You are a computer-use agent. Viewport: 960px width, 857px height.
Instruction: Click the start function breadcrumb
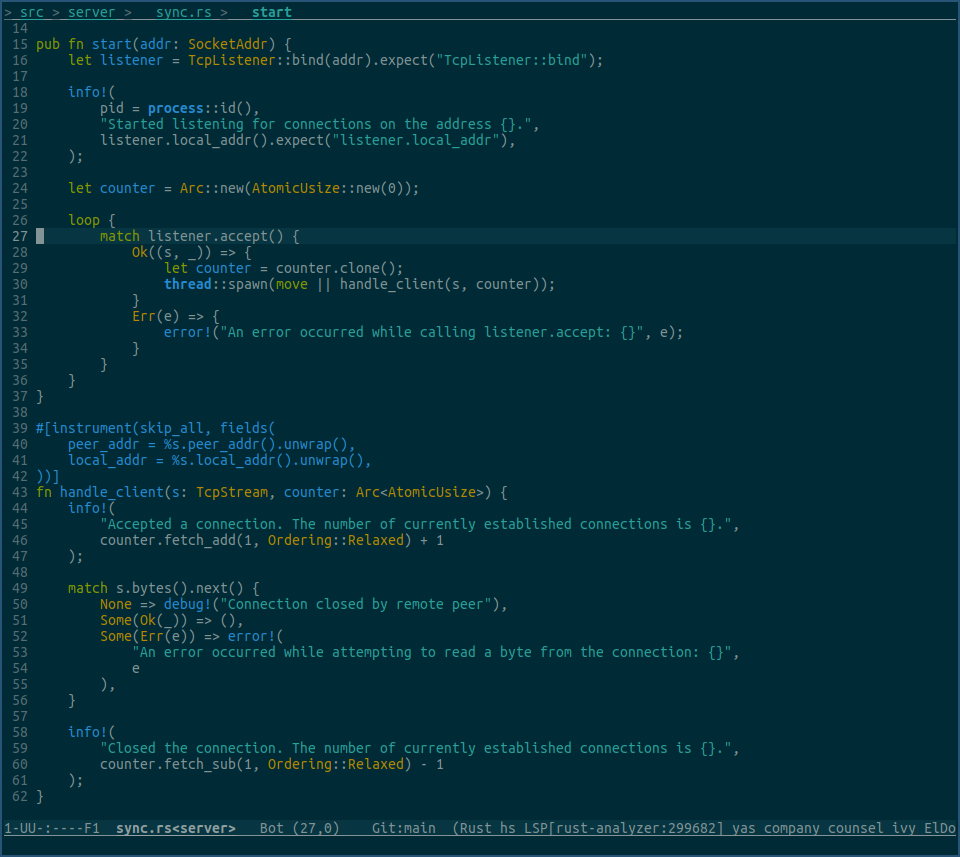(272, 12)
